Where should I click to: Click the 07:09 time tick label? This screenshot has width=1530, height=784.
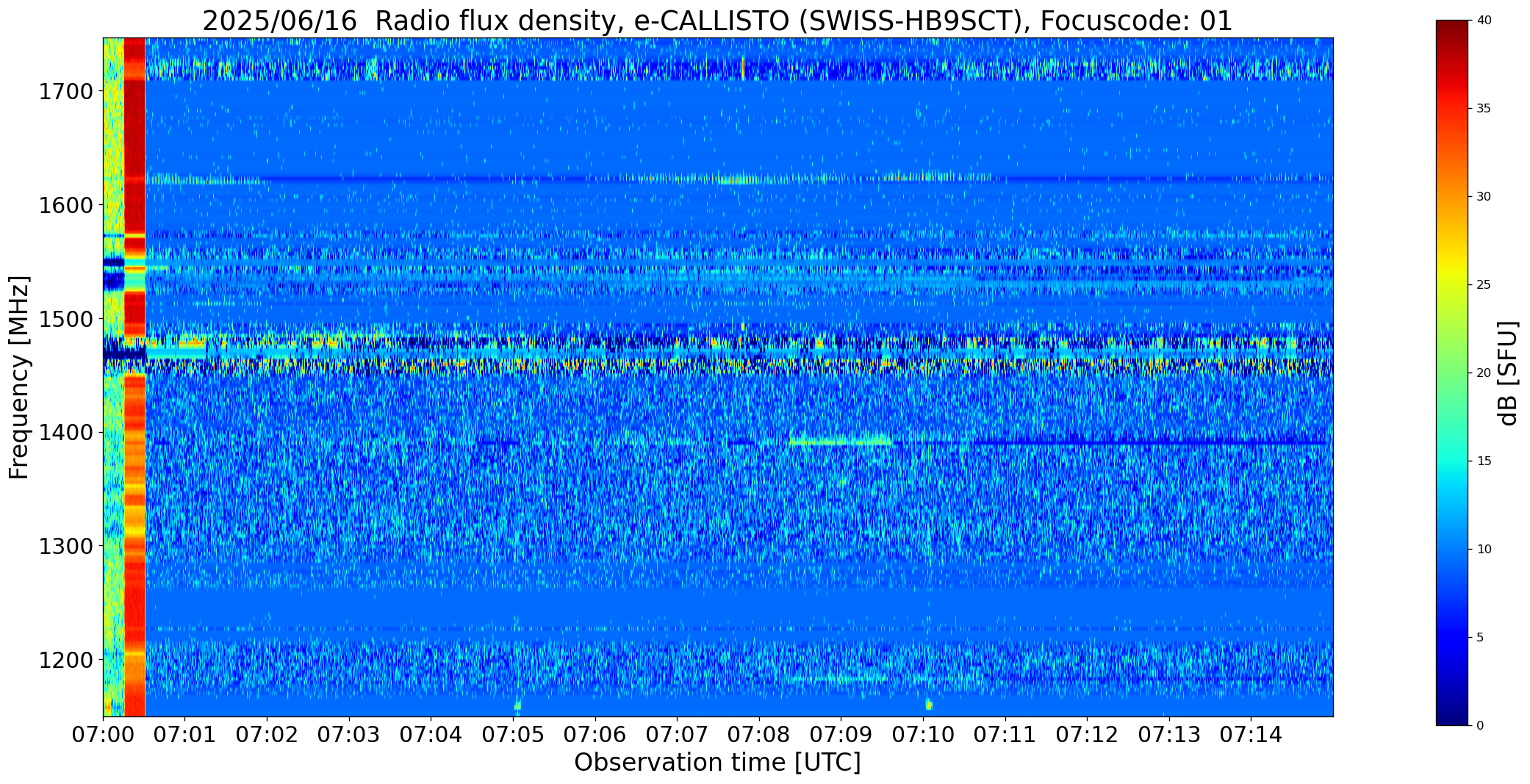coord(841,735)
